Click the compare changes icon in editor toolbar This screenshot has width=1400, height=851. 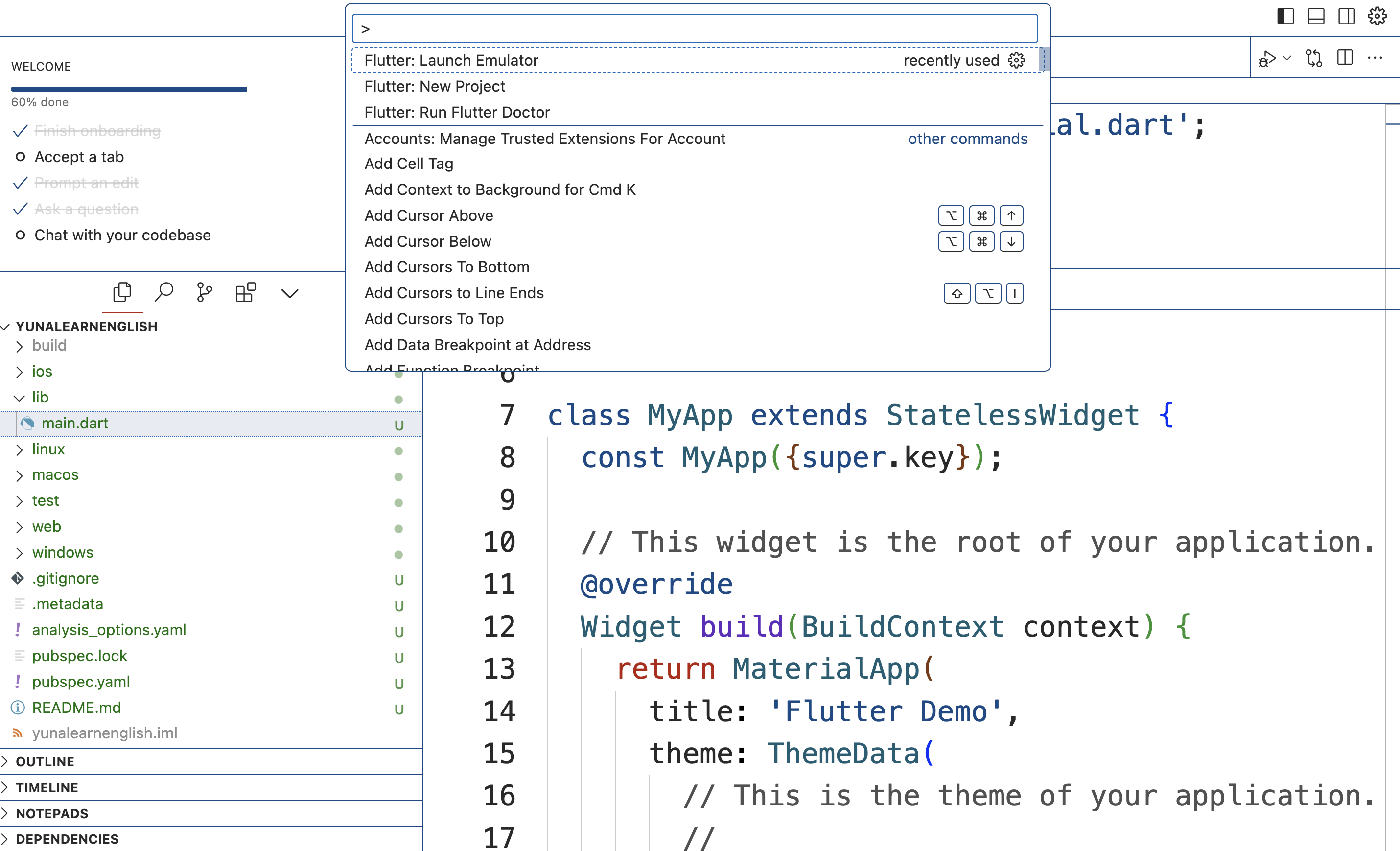1314,58
